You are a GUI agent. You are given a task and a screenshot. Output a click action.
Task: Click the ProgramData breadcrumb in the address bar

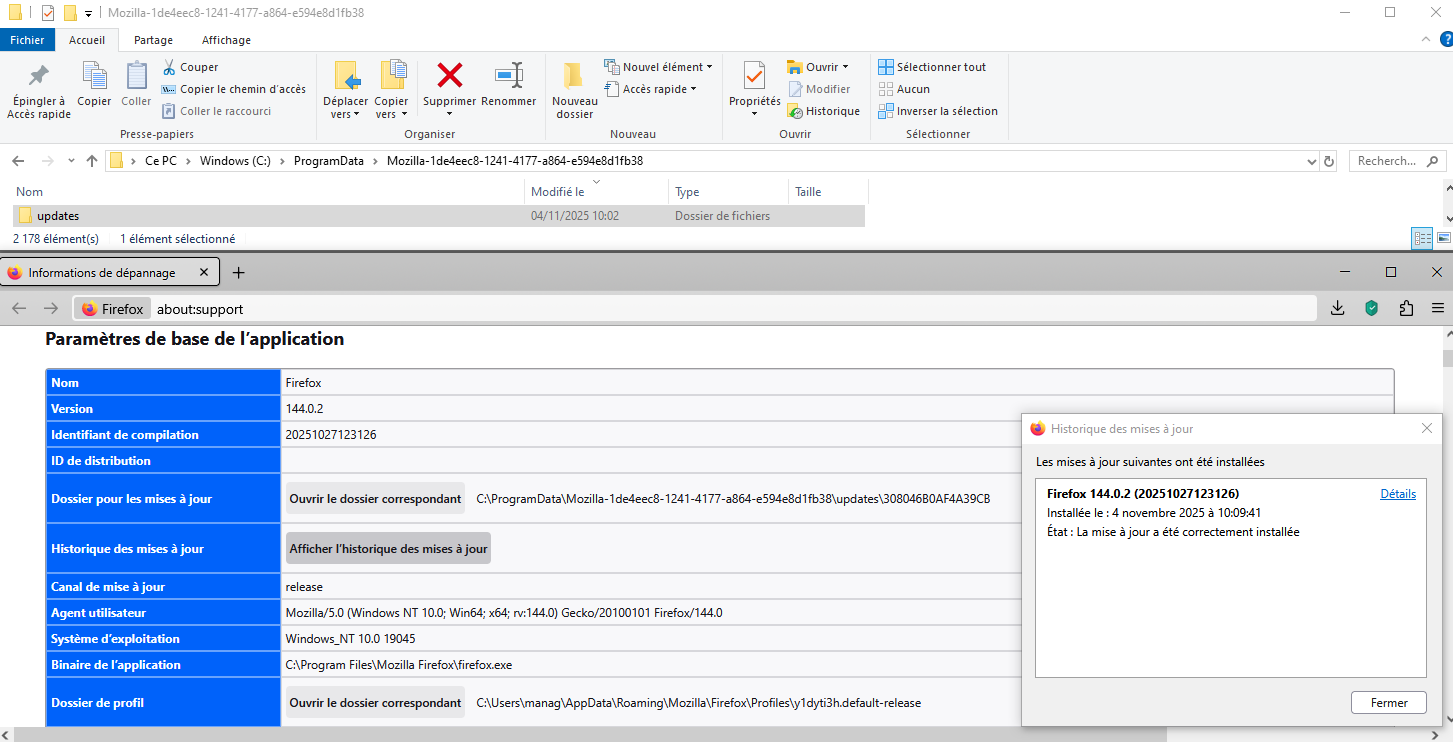click(329, 161)
